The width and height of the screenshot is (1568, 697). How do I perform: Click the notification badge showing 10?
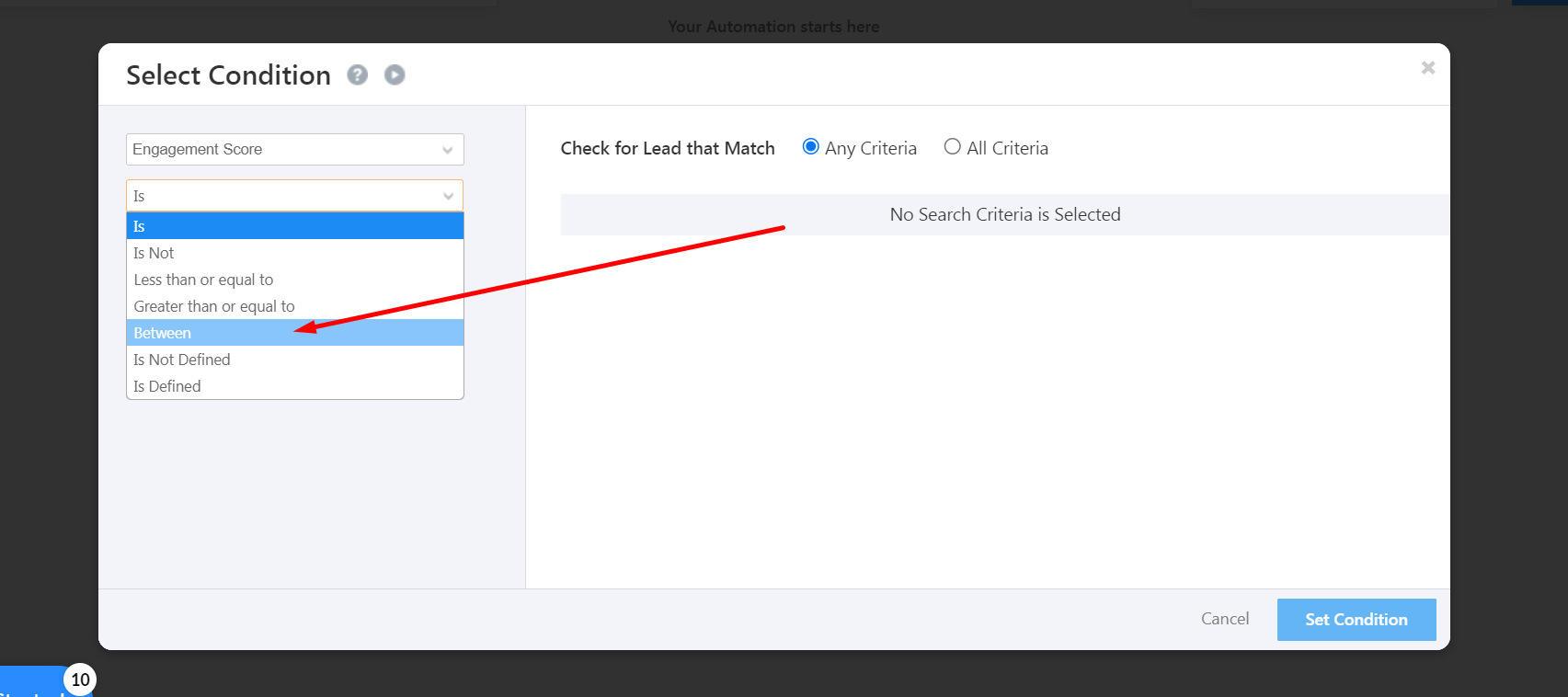pyautogui.click(x=80, y=680)
